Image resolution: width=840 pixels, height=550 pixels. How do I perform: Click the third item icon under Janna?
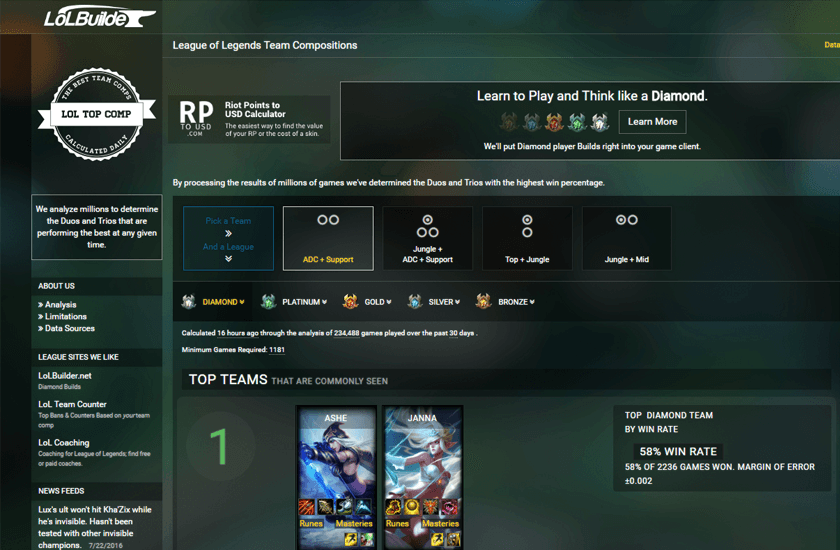pos(431,507)
